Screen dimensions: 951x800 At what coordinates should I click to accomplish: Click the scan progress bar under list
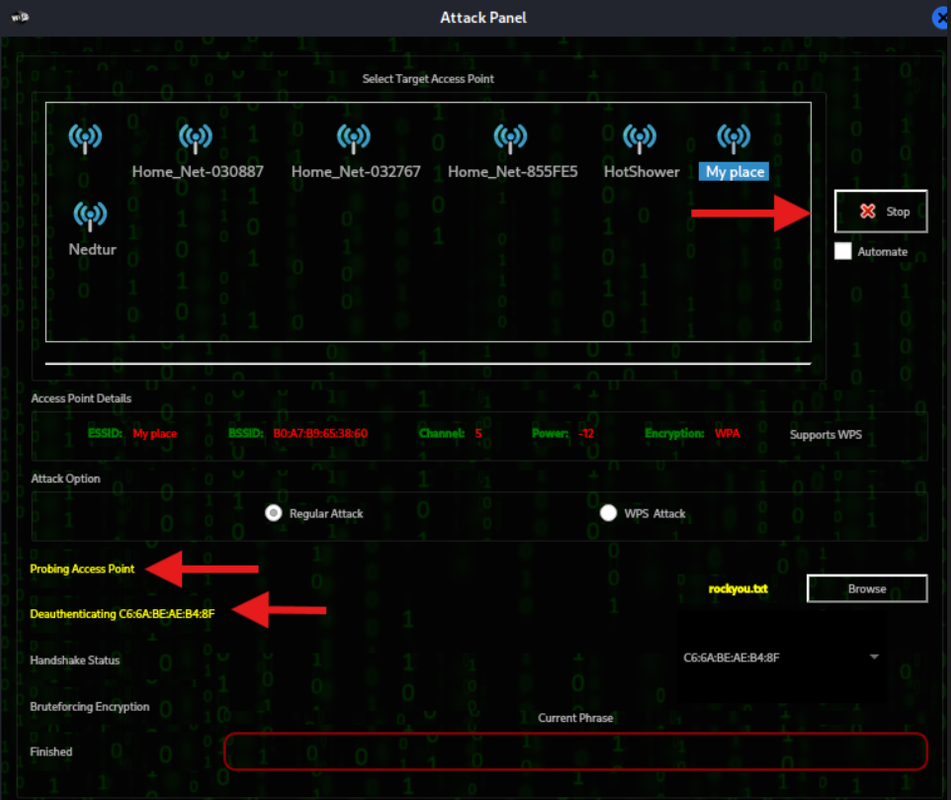coord(428,364)
